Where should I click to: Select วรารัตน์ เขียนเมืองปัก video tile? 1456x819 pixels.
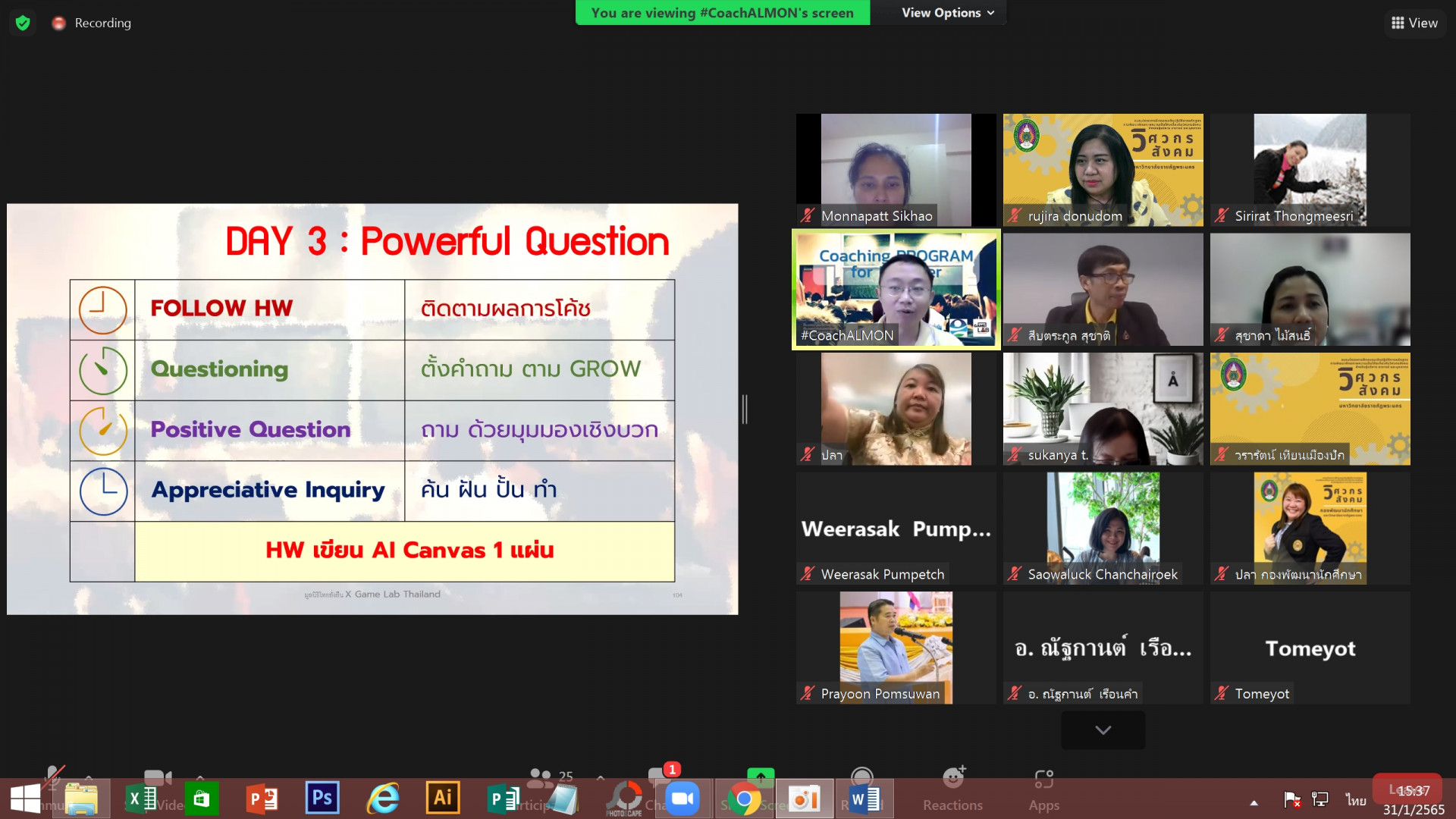click(x=1310, y=409)
